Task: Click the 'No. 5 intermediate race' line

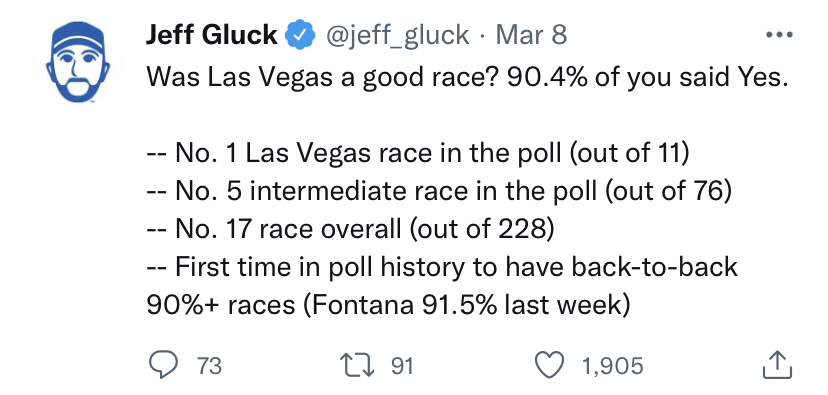Action: tap(439, 192)
